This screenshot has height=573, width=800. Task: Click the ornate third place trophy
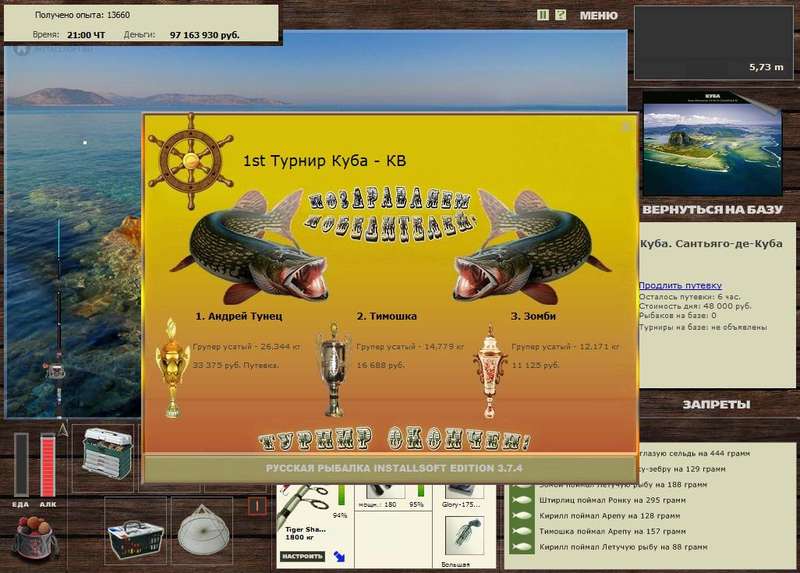[x=490, y=371]
